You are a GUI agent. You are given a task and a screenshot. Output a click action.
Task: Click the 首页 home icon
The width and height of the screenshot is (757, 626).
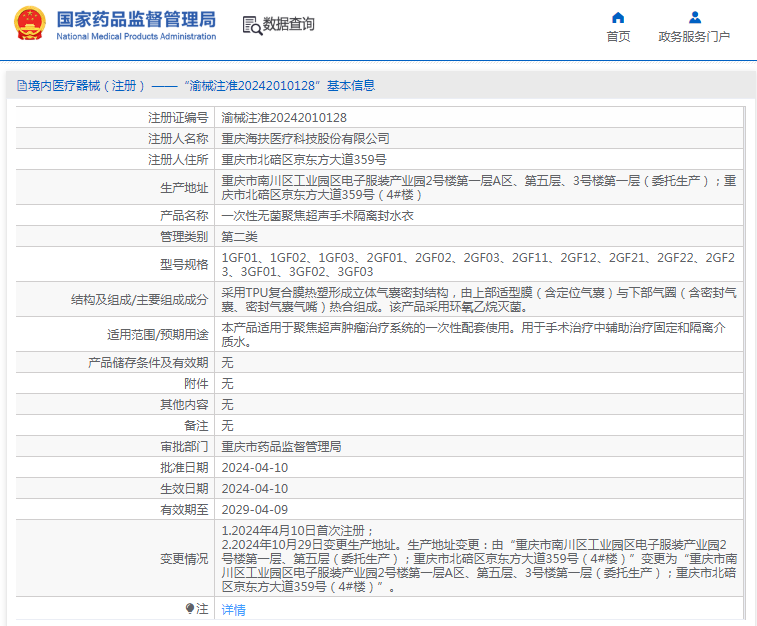pos(618,18)
